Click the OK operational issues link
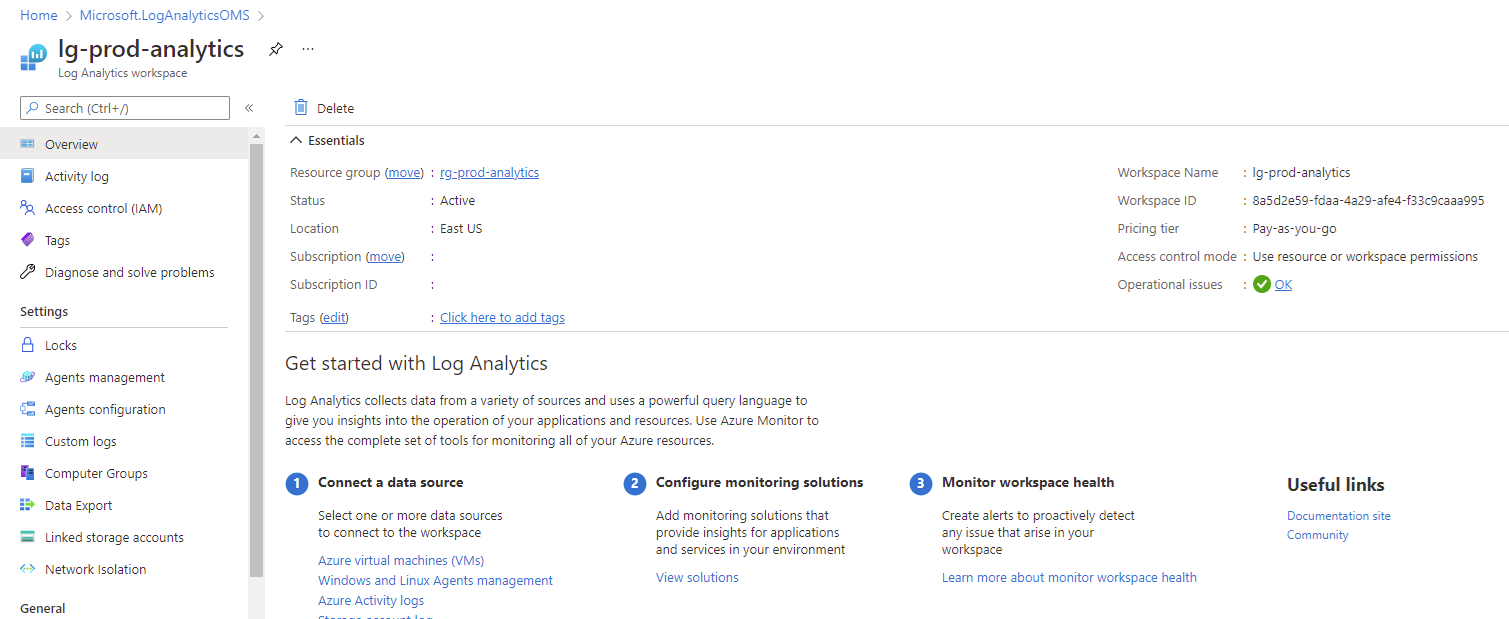The width and height of the screenshot is (1509, 619). coord(1283,284)
